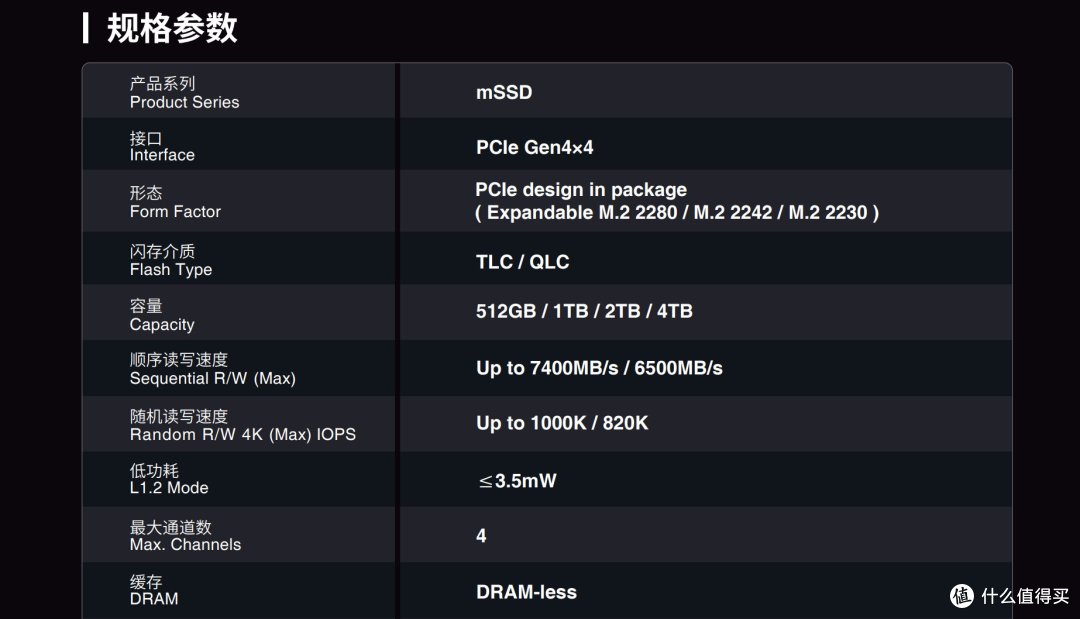Click the PCIe Gen4×4 value
1080x619 pixels.
pos(534,147)
